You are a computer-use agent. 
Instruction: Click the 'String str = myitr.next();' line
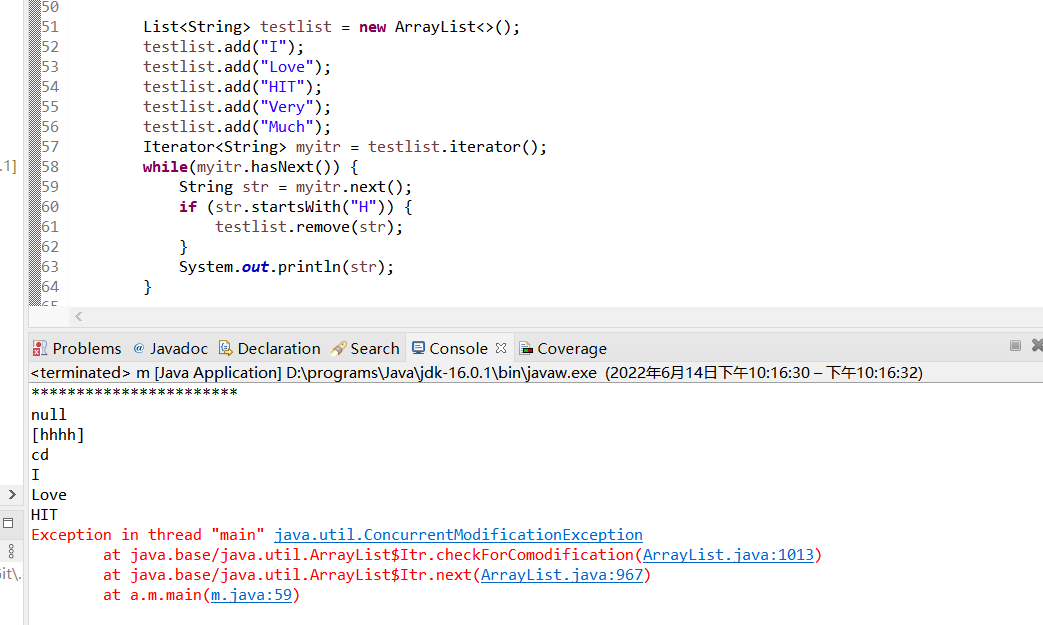click(x=295, y=187)
